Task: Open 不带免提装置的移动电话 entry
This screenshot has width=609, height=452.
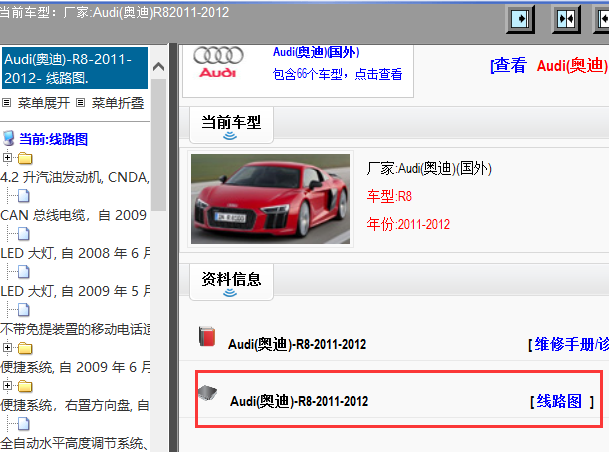Action: (x=75, y=329)
